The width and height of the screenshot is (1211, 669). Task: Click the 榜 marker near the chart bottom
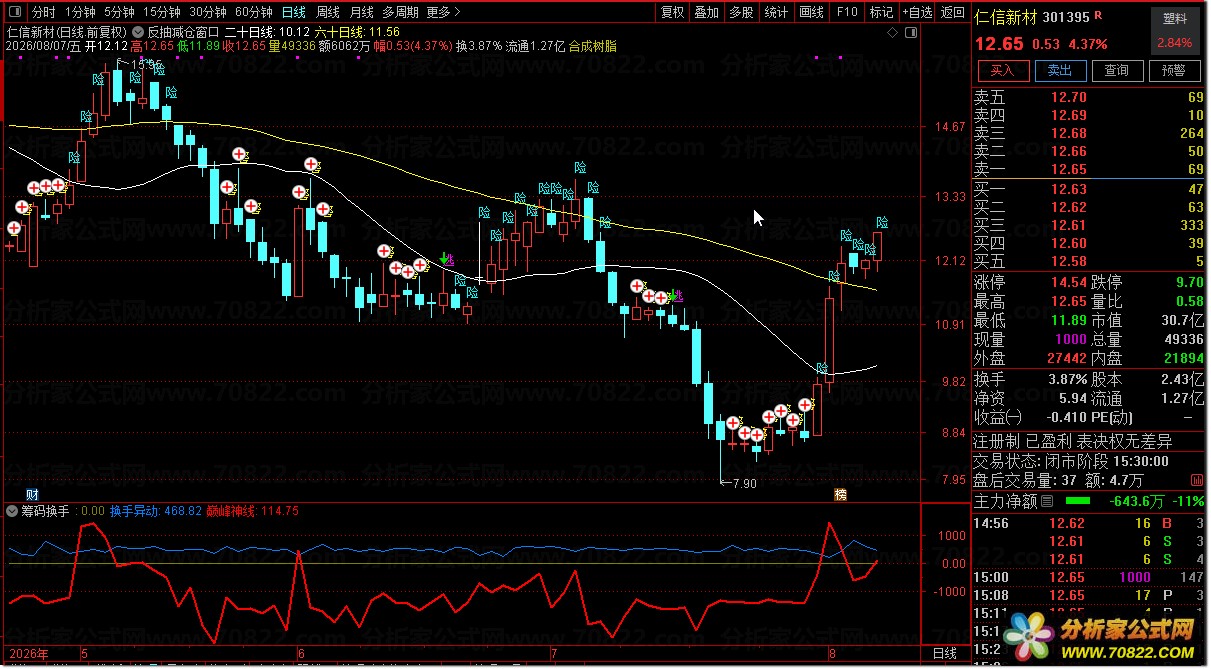pyautogui.click(x=840, y=495)
